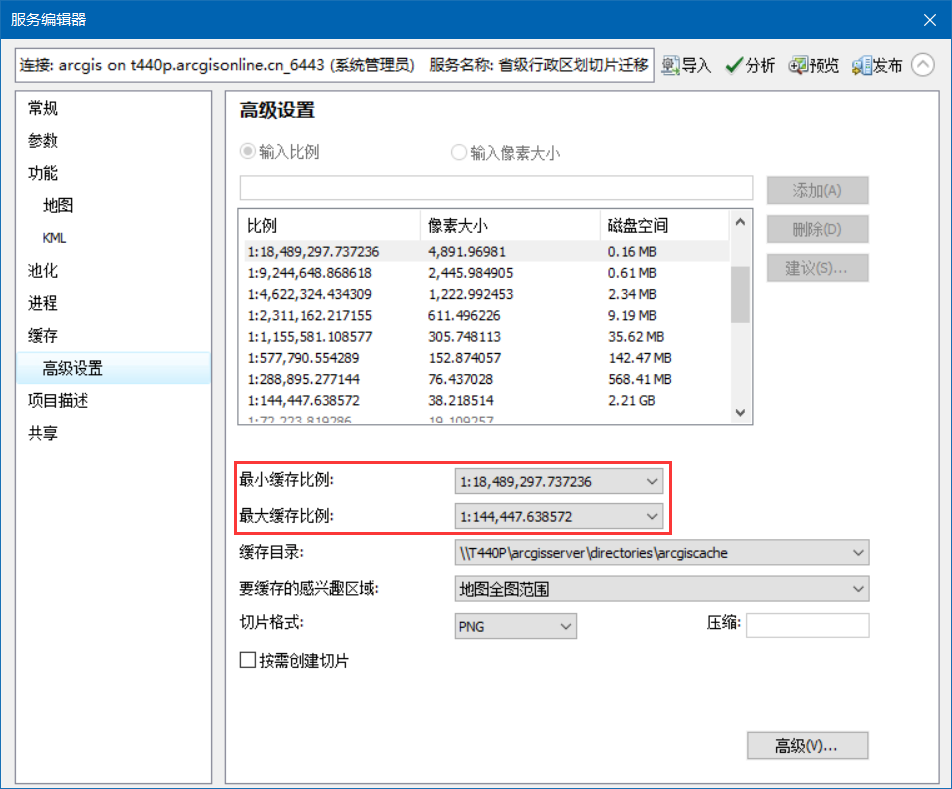Click the 删除(D) button
952x789 pixels.
[817, 229]
